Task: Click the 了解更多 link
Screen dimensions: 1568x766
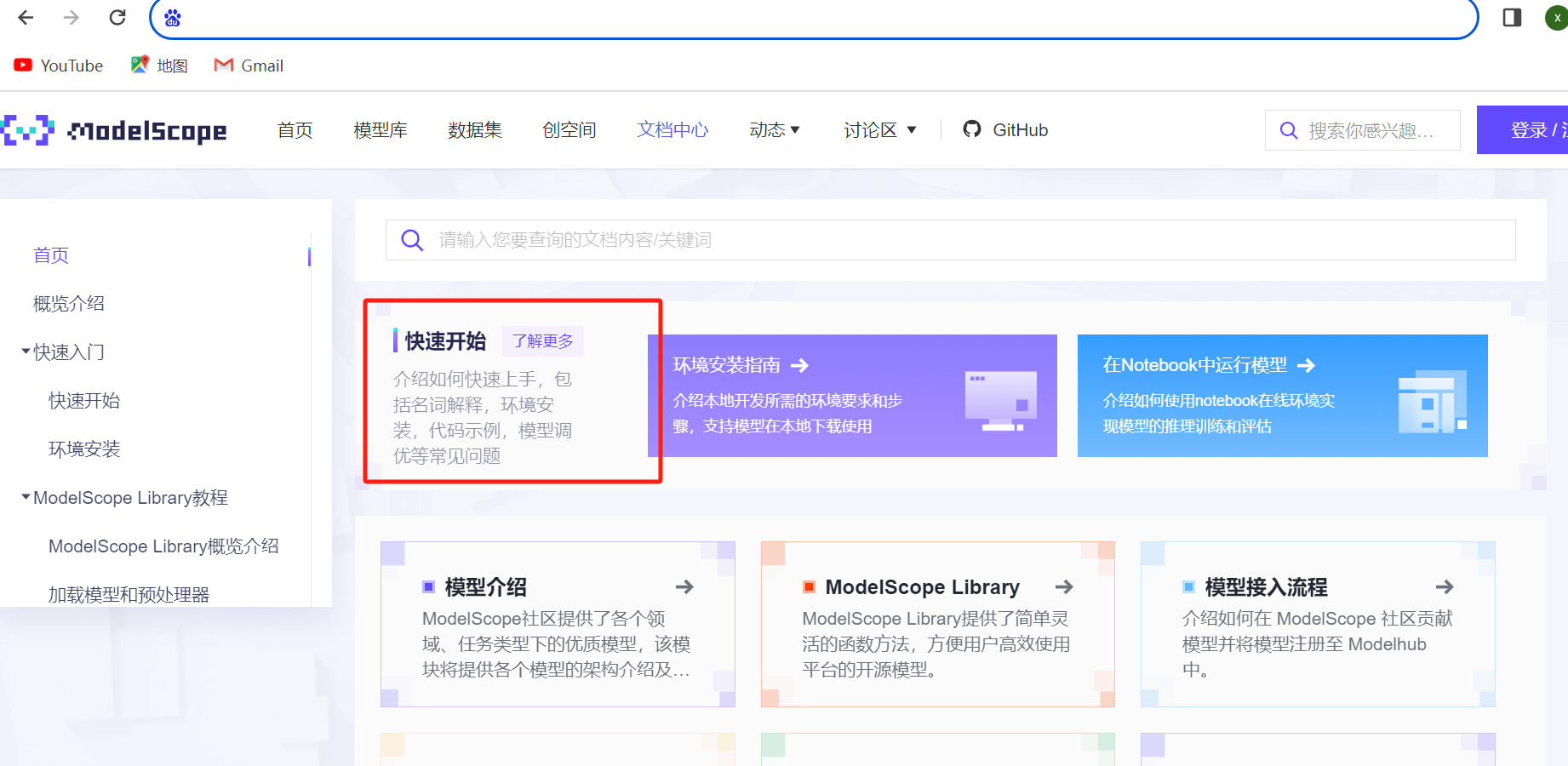Action: pos(543,341)
